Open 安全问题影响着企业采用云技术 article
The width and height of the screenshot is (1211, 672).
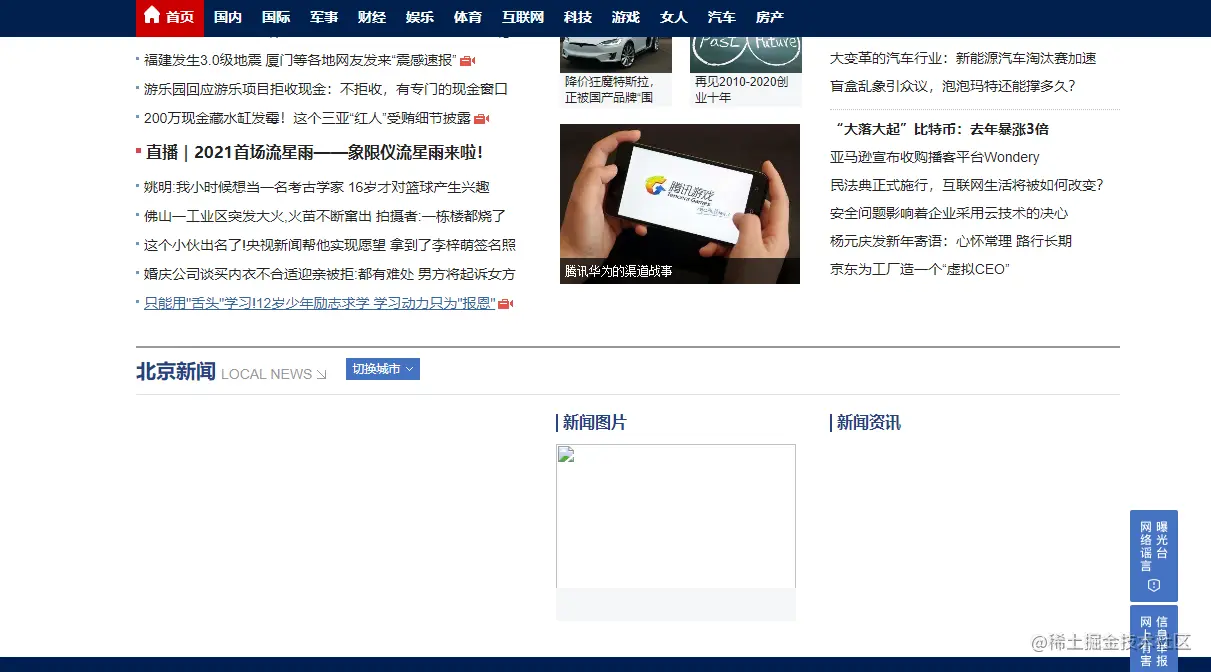pos(949,213)
